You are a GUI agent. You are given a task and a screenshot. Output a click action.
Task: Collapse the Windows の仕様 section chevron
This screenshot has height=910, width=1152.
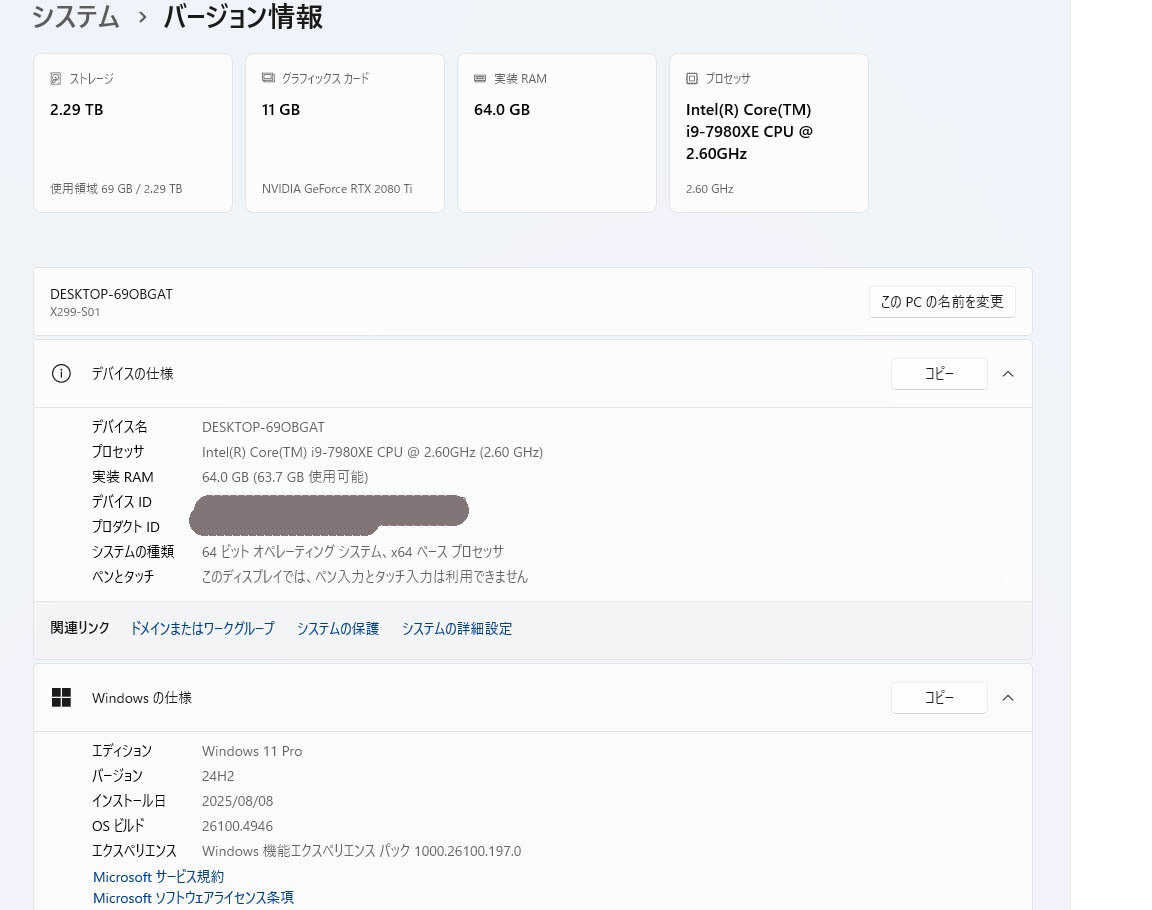coord(1008,697)
